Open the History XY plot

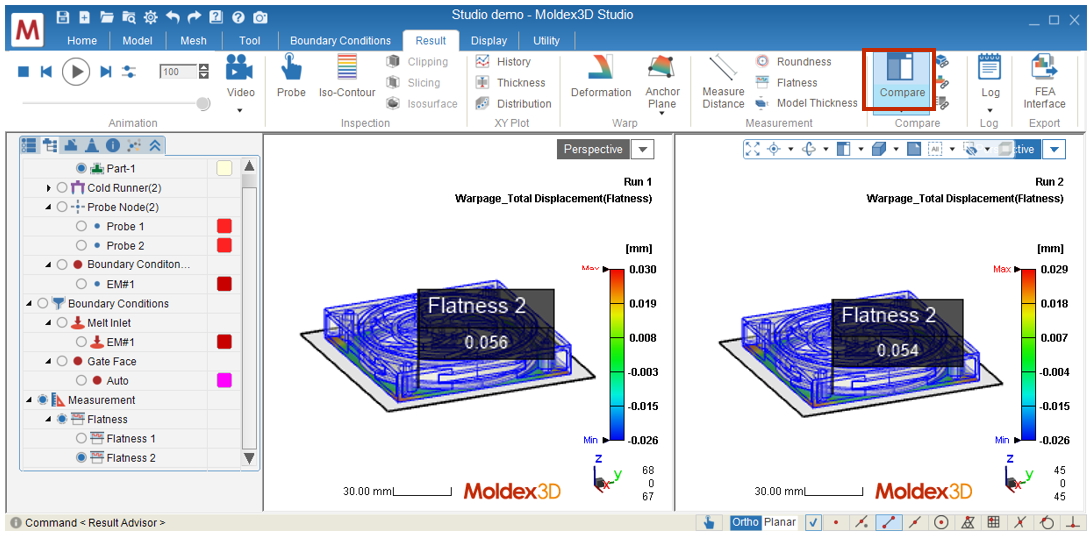coord(504,61)
